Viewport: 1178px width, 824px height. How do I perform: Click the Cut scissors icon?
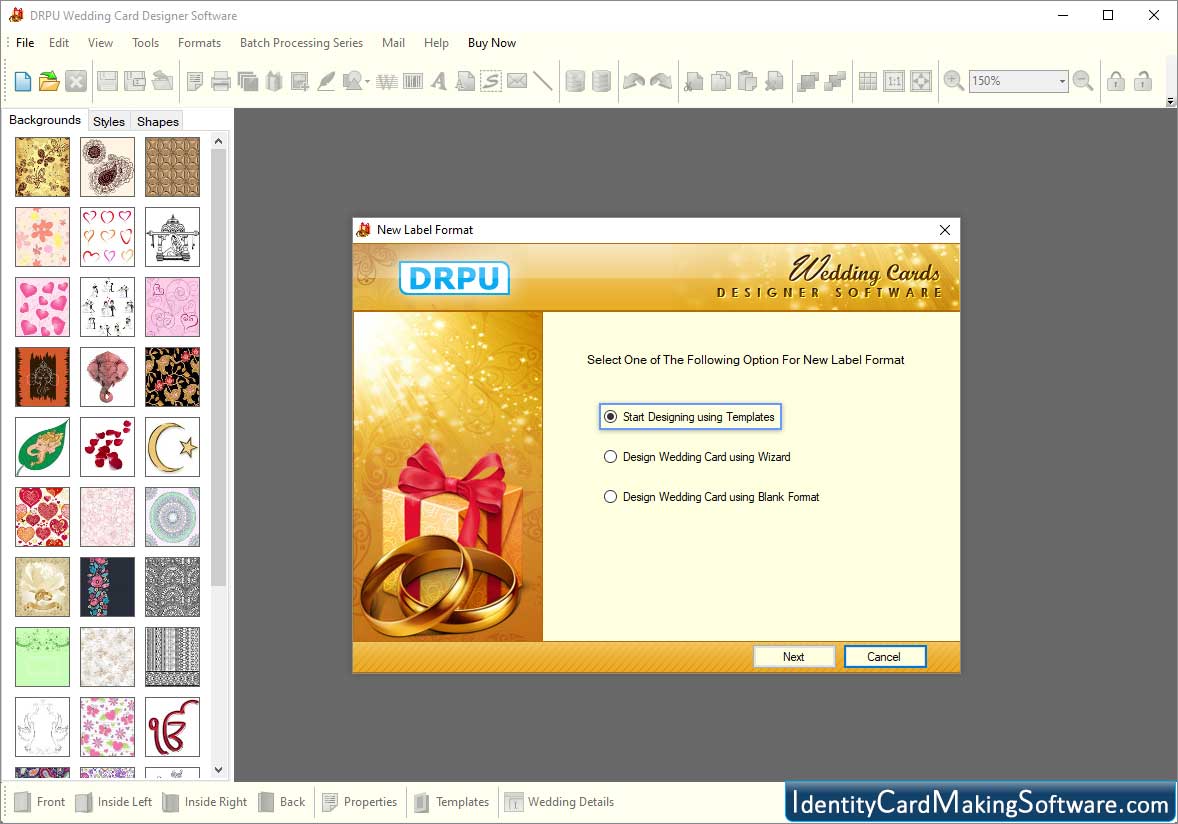pos(693,81)
